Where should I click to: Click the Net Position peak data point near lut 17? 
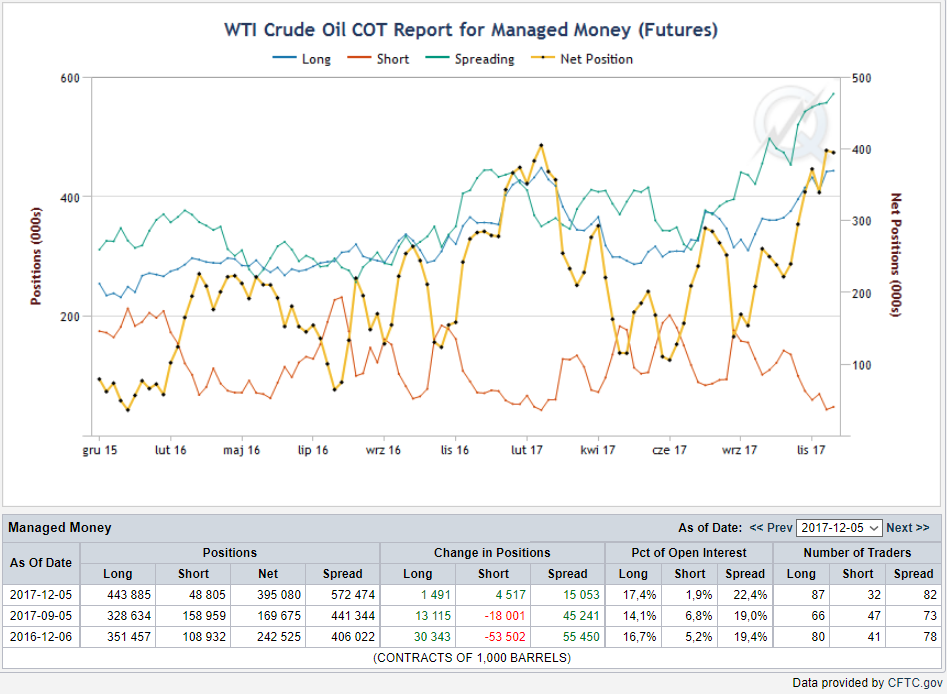[x=541, y=146]
